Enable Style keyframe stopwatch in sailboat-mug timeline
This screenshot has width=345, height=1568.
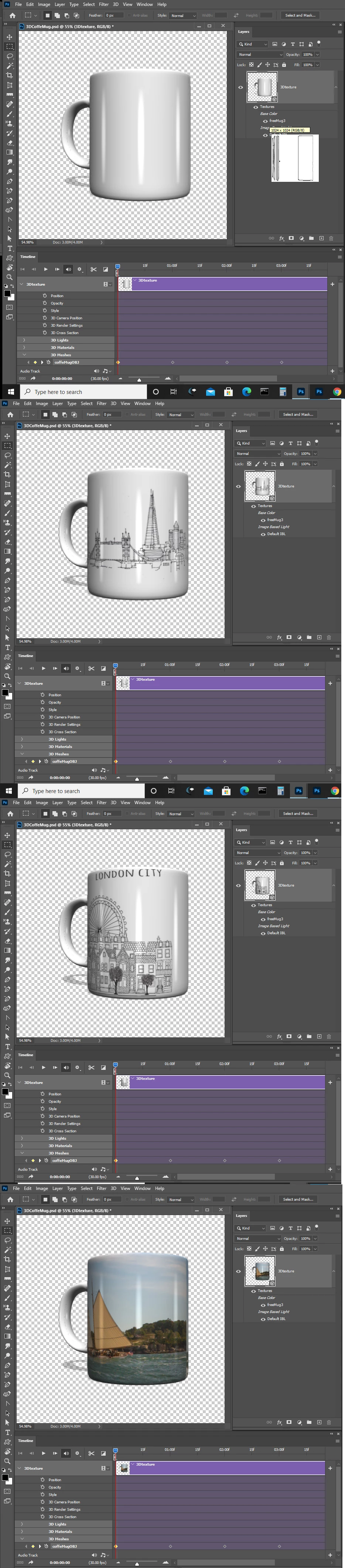pyautogui.click(x=42, y=1495)
